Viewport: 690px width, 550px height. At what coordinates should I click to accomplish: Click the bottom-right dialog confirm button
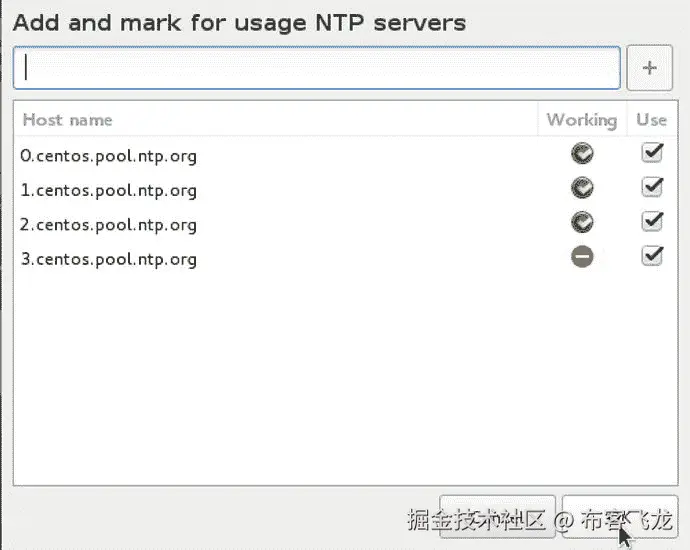tap(620, 517)
